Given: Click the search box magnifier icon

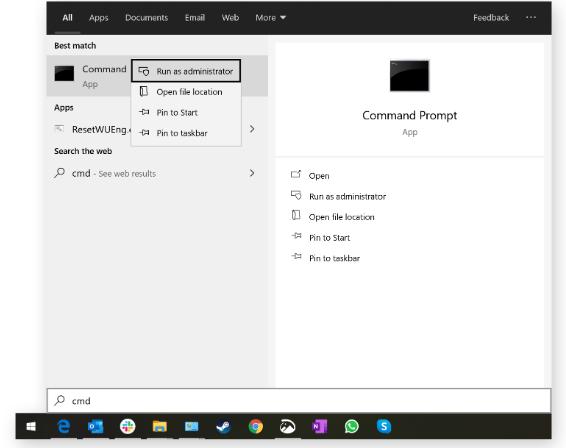Looking at the screenshot, I should [60, 400].
